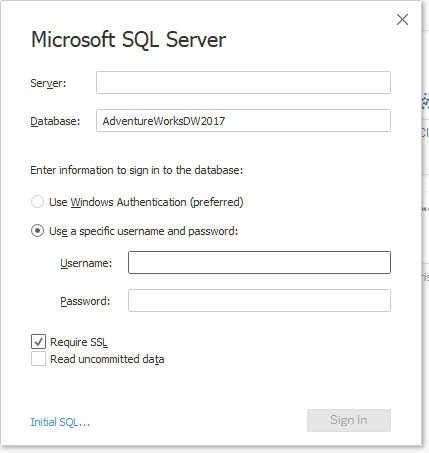Focus the Password text box
Viewport: 429px width, 453px height.
[x=259, y=300]
